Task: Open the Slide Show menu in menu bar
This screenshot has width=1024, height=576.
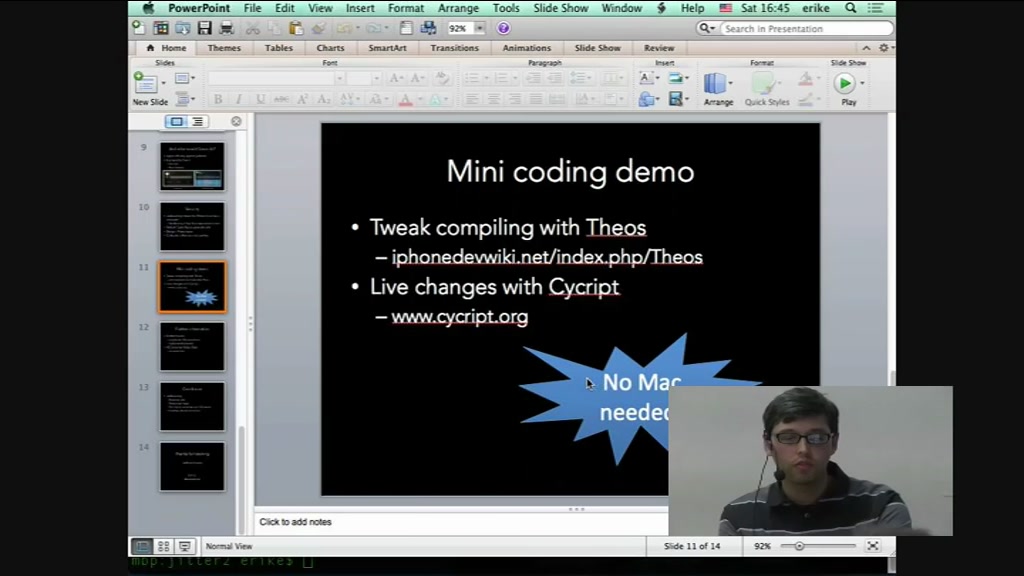Action: point(560,8)
